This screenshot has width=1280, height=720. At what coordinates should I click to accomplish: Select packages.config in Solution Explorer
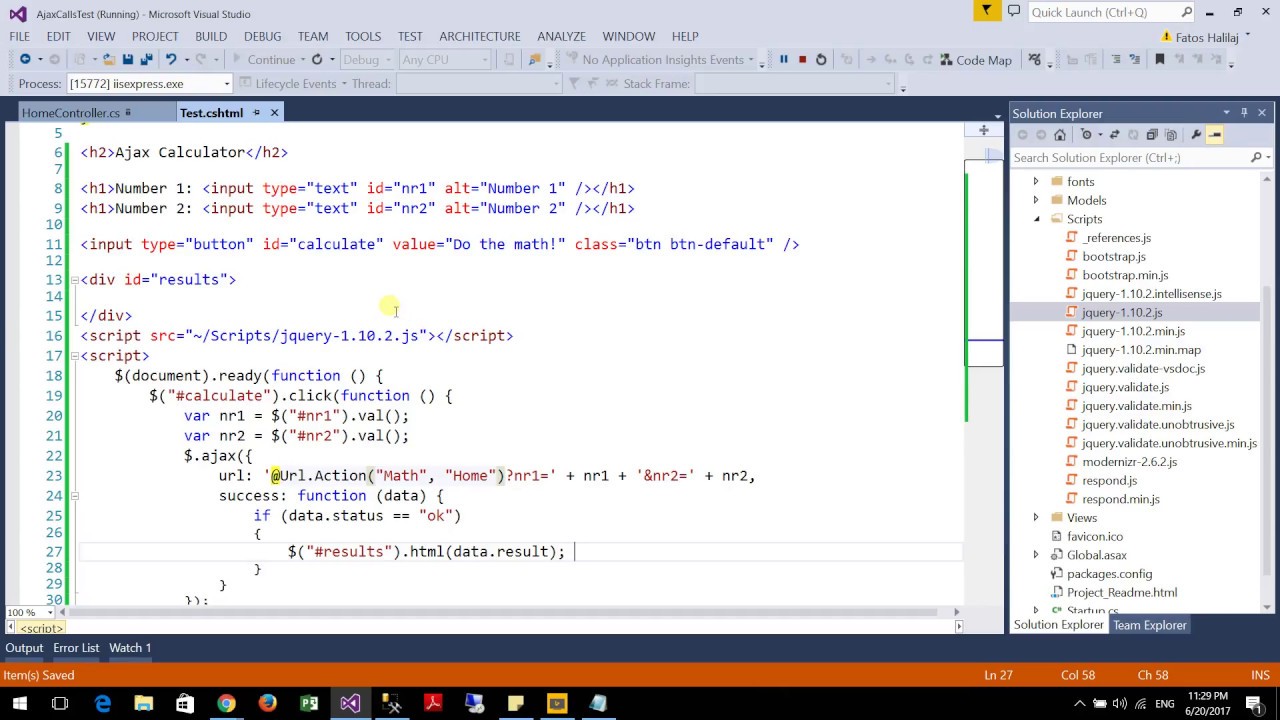click(x=1109, y=574)
